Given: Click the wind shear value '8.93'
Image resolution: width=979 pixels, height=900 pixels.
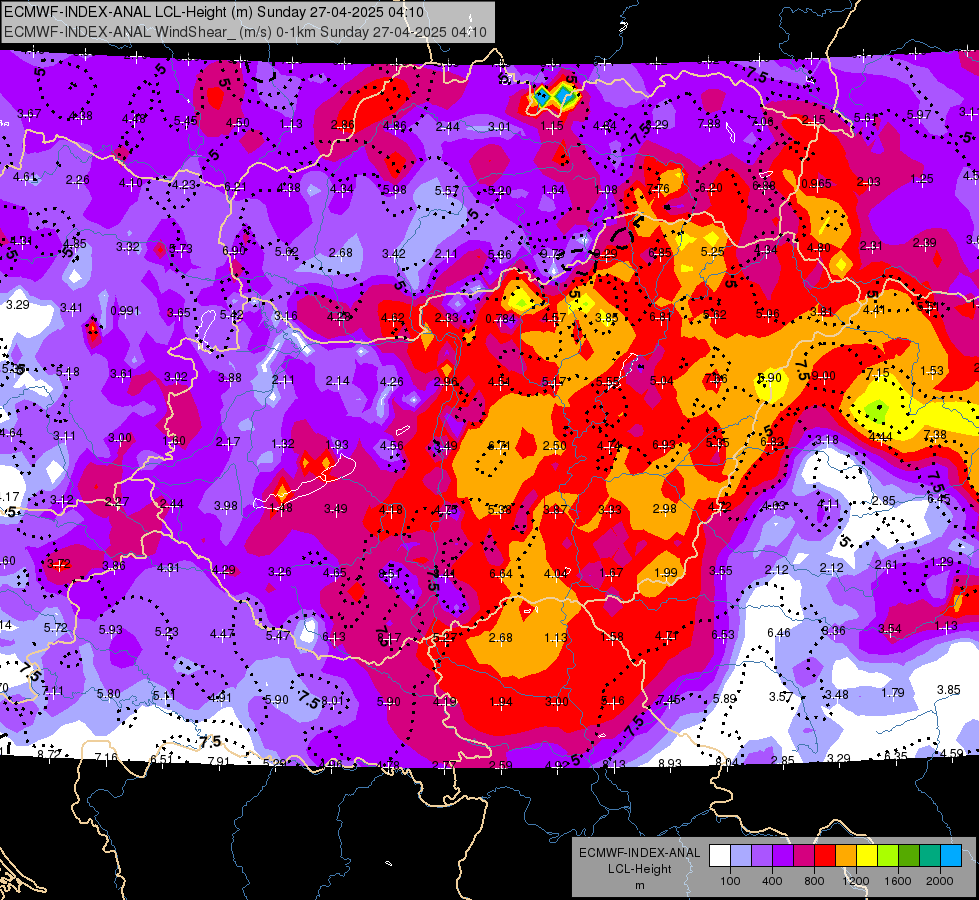Looking at the screenshot, I should (669, 763).
